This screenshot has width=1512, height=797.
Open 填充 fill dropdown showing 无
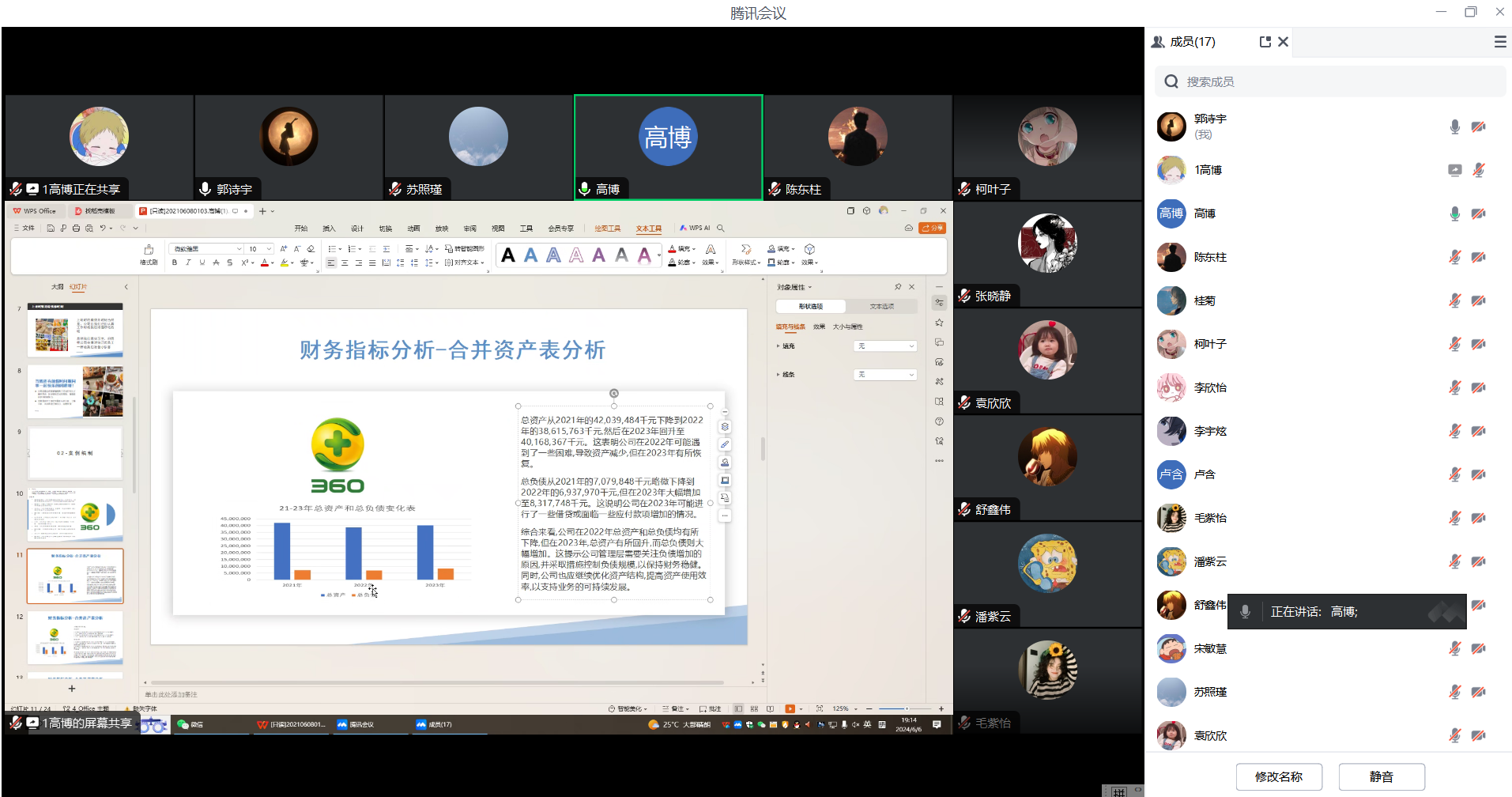point(885,346)
